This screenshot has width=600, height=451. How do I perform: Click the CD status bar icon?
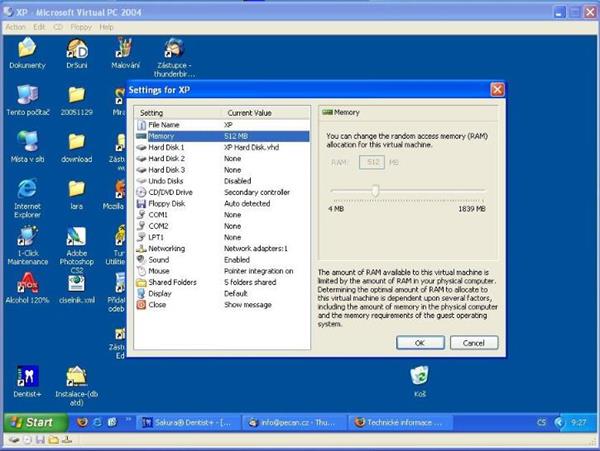coord(28,440)
